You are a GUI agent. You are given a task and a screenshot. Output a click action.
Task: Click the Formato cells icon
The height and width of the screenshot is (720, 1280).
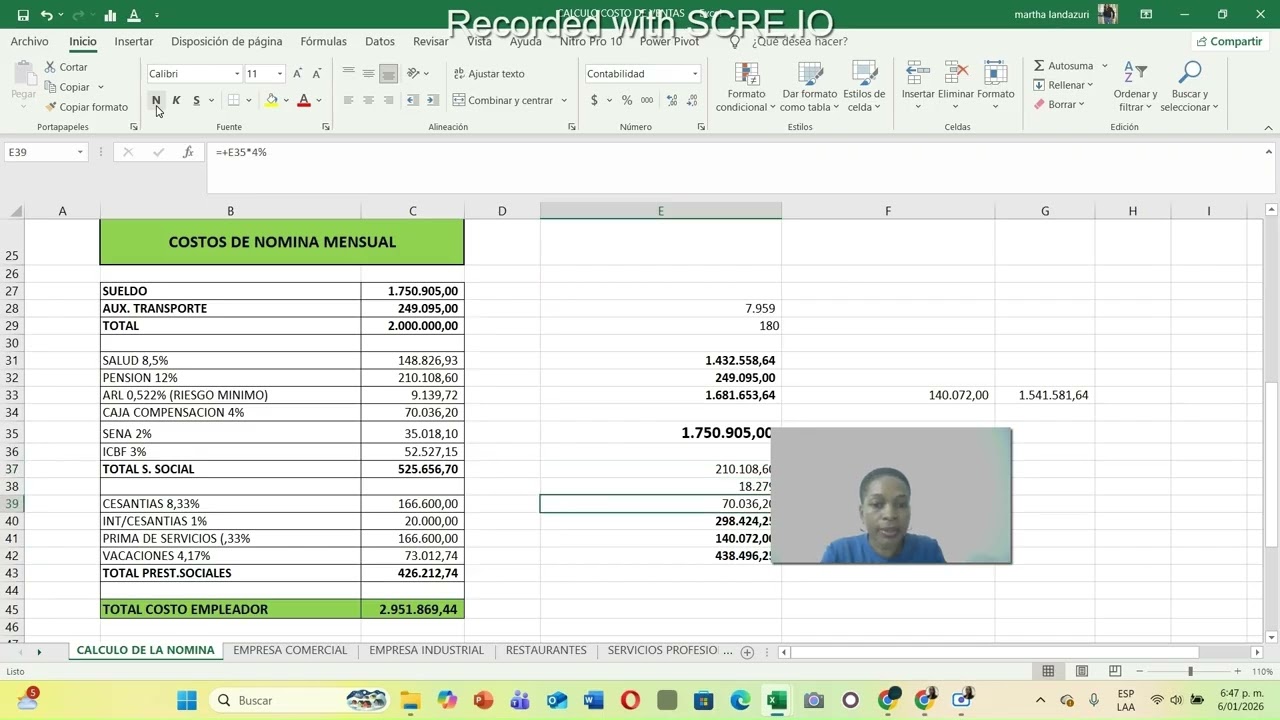995,73
